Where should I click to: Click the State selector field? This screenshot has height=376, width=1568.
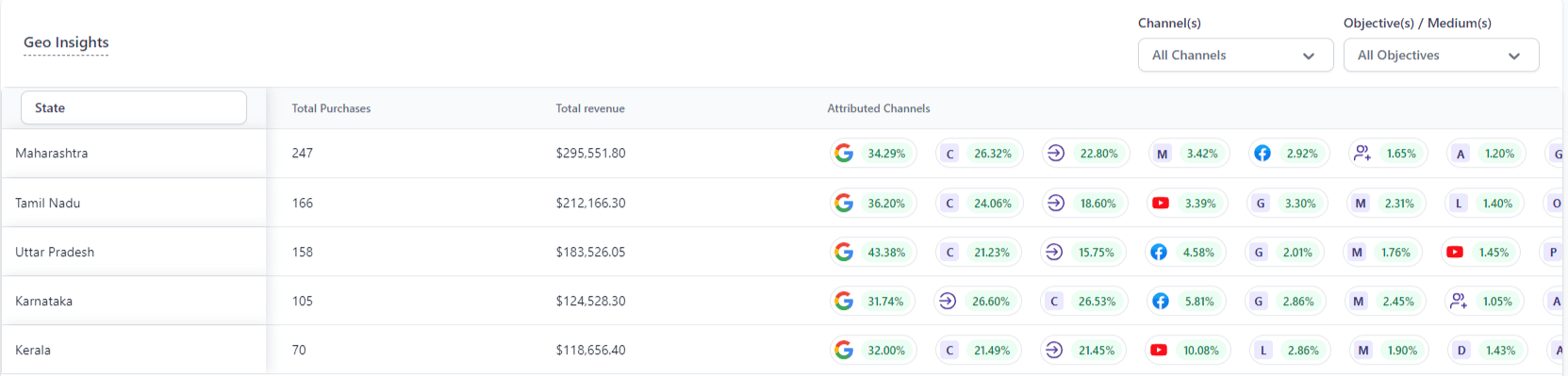pyautogui.click(x=134, y=107)
